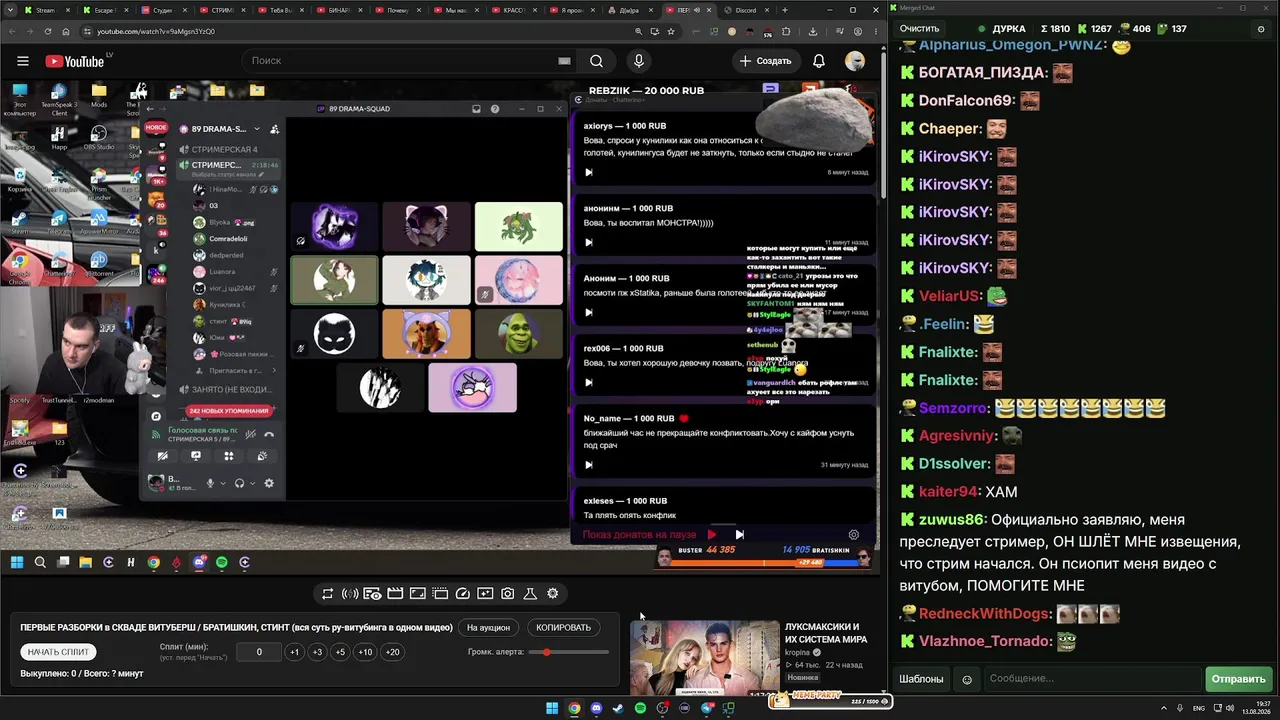Viewport: 1280px width, 720px height.
Task: Switch to the БИНАР browser tab
Action: 341,10
